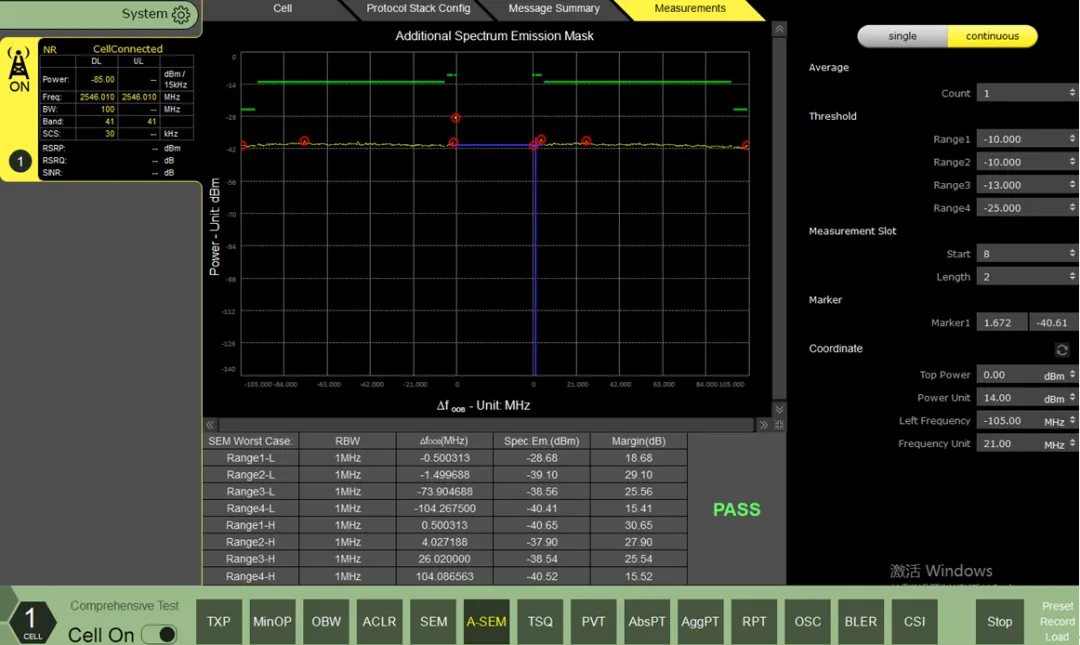Open Top Power dBm unit dropdown

[1059, 375]
